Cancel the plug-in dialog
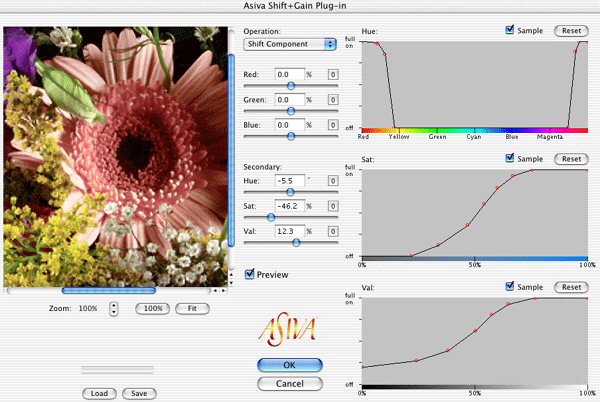This screenshot has width=600, height=402. 289,383
